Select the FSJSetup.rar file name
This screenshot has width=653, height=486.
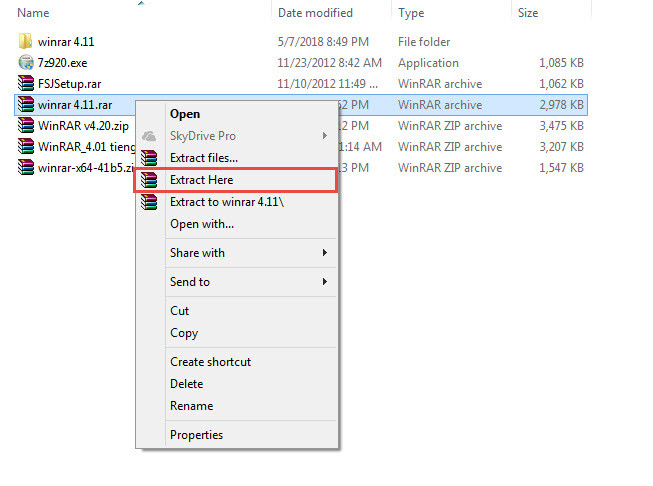tap(70, 84)
